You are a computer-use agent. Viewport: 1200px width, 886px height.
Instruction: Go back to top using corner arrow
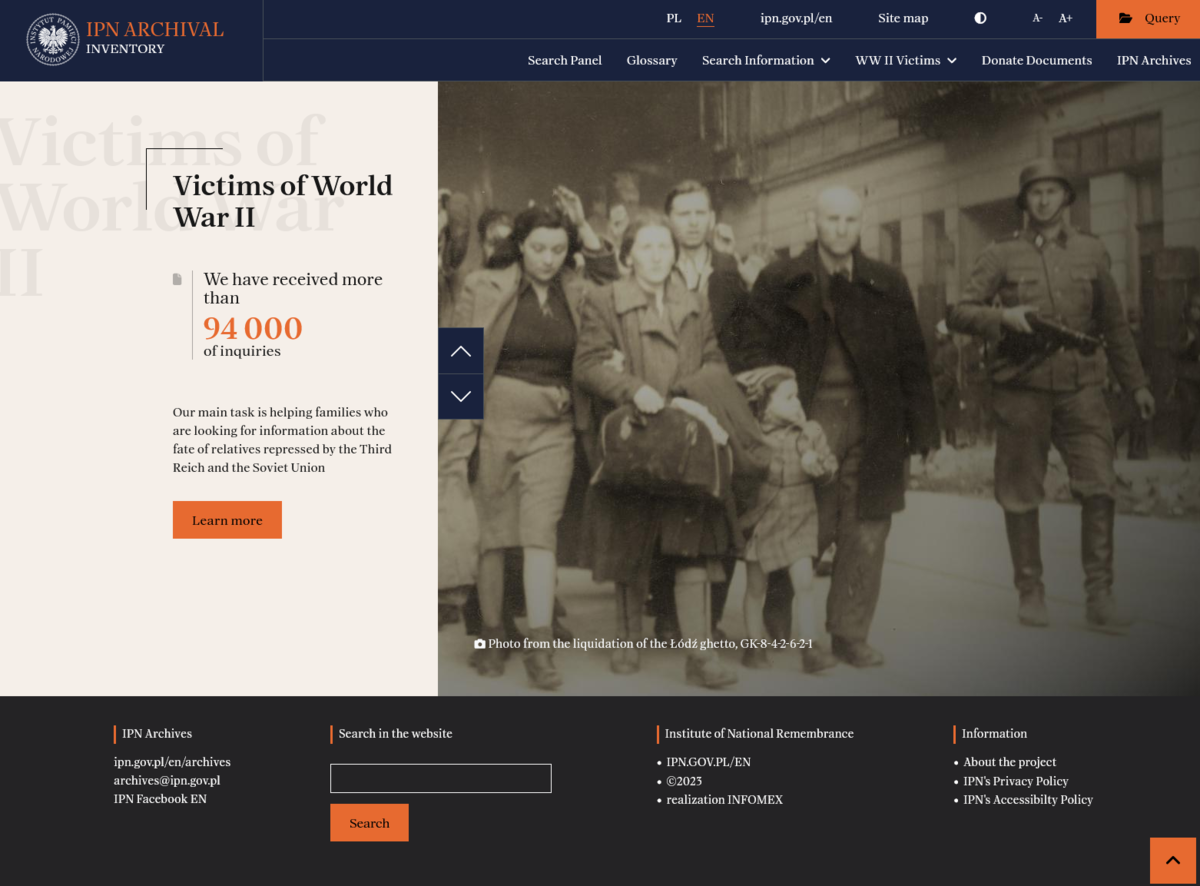1174,861
